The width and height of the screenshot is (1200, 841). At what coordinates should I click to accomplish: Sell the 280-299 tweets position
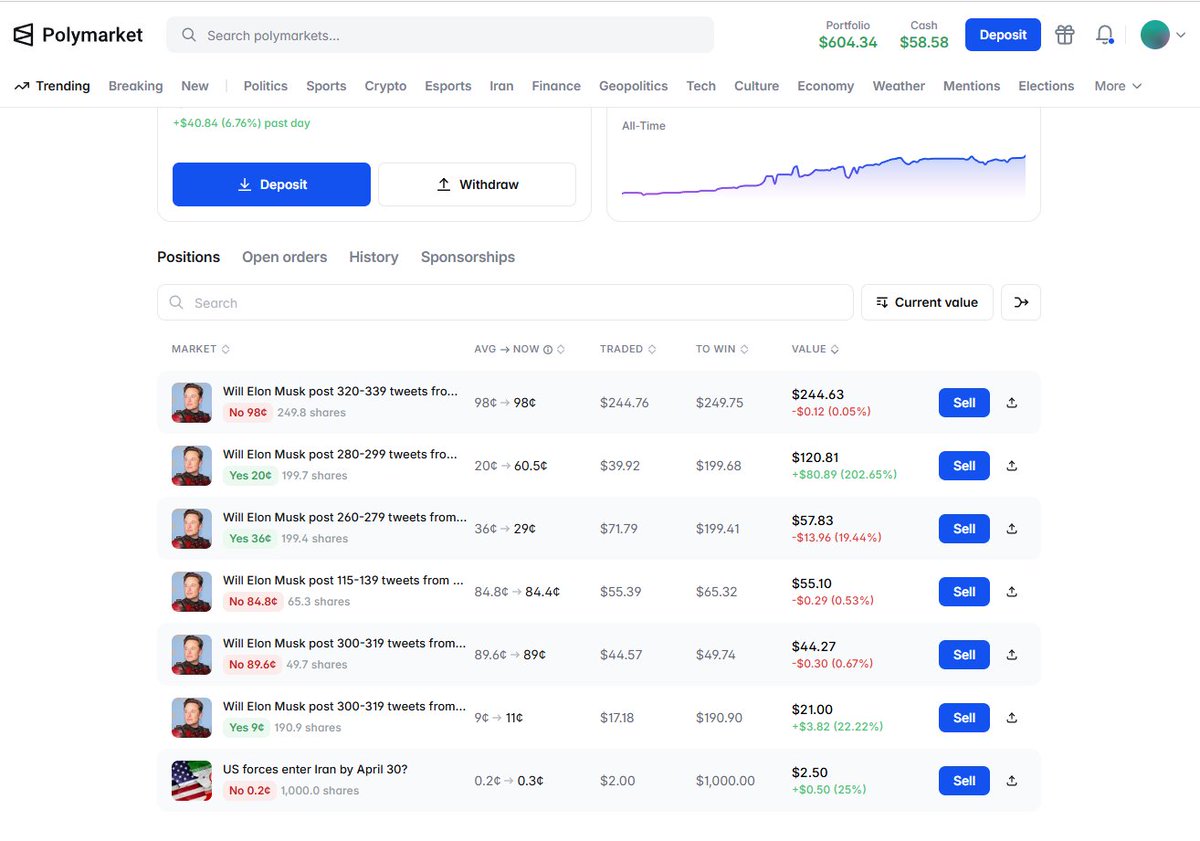pos(964,466)
